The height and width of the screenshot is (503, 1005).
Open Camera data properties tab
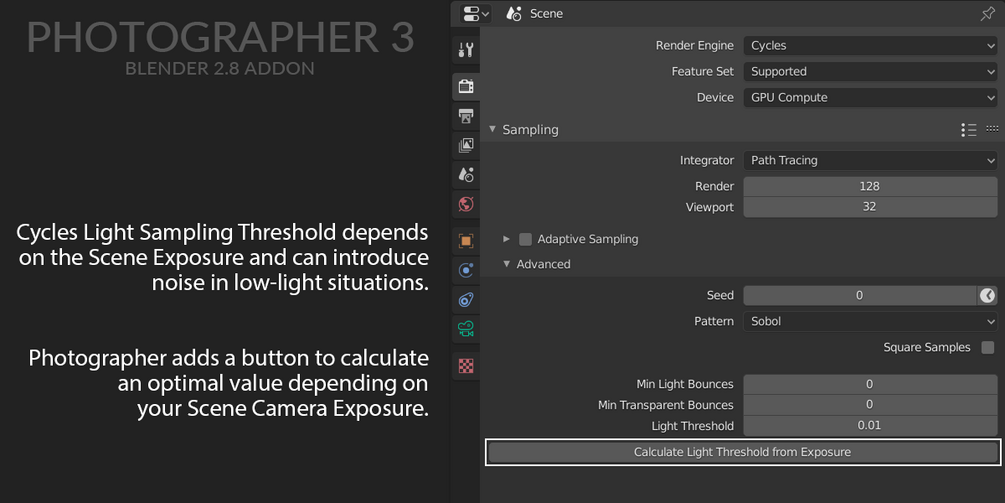(466, 329)
